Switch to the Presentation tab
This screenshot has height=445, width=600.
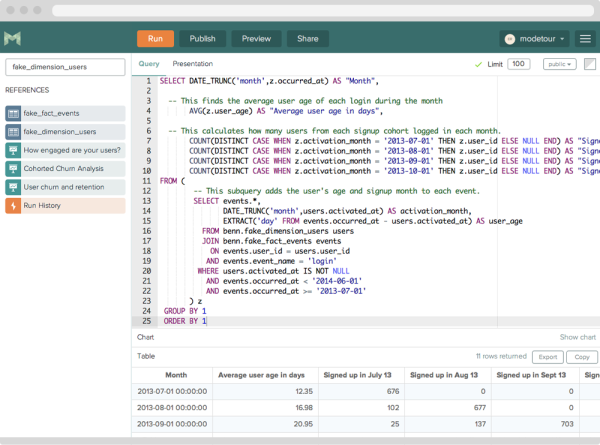[192, 64]
